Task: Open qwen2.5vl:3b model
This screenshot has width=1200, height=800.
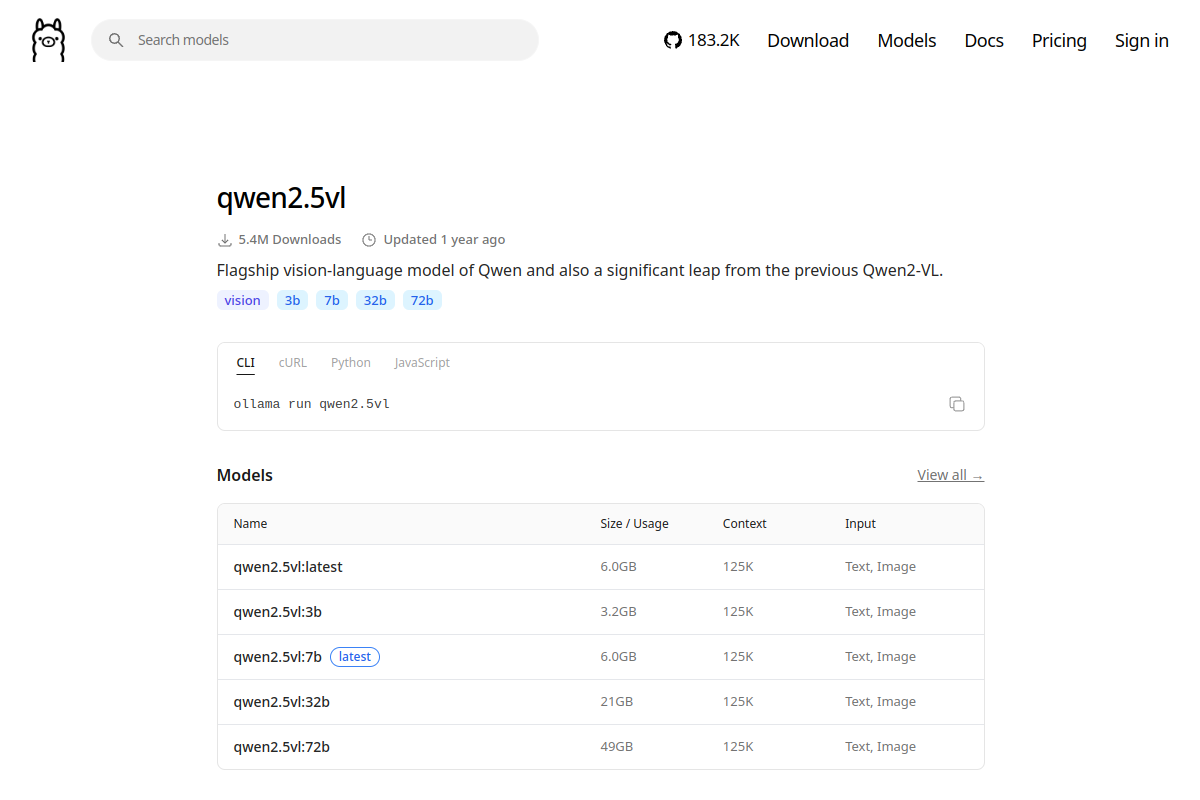Action: coord(278,612)
